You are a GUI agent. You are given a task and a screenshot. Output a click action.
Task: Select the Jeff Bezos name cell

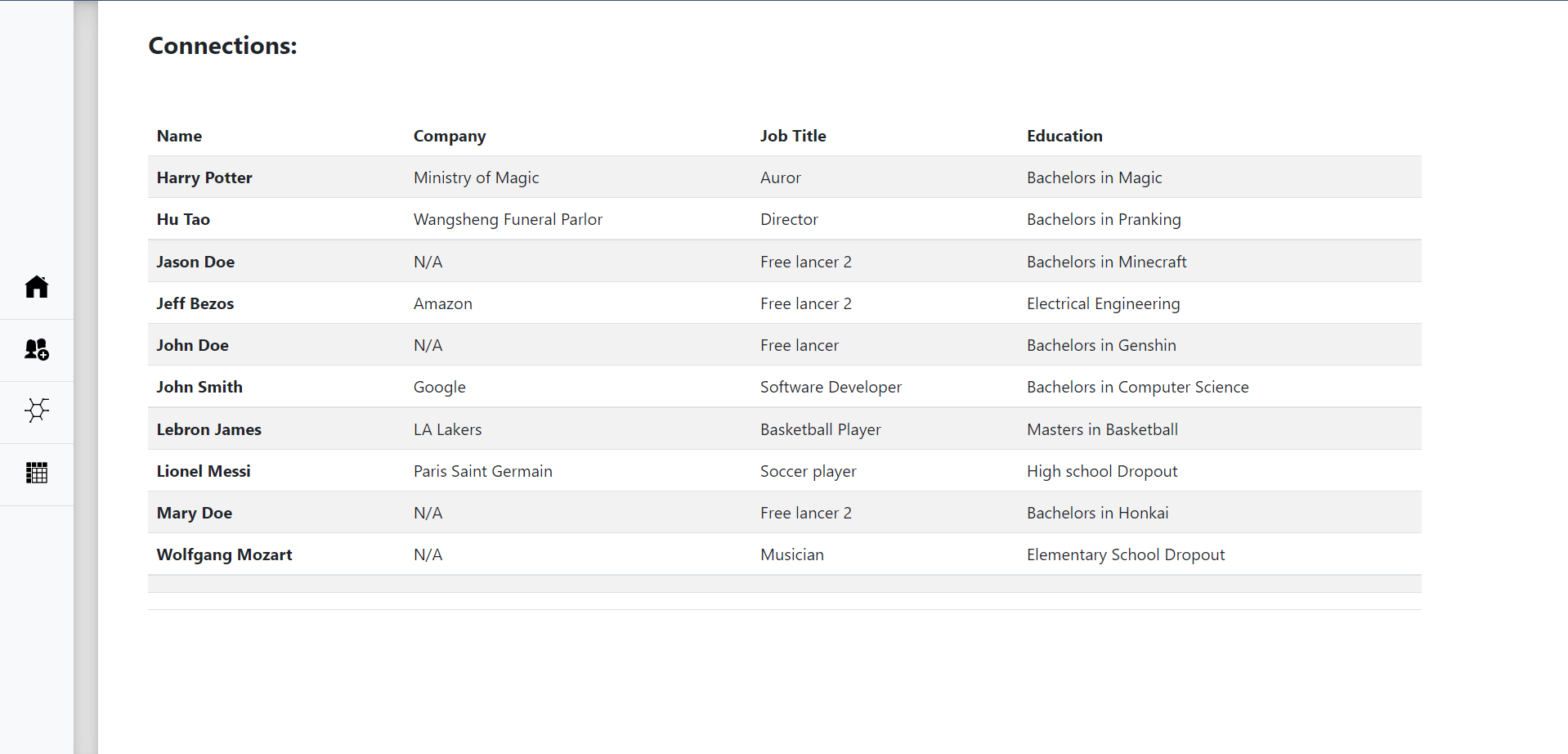tap(195, 303)
